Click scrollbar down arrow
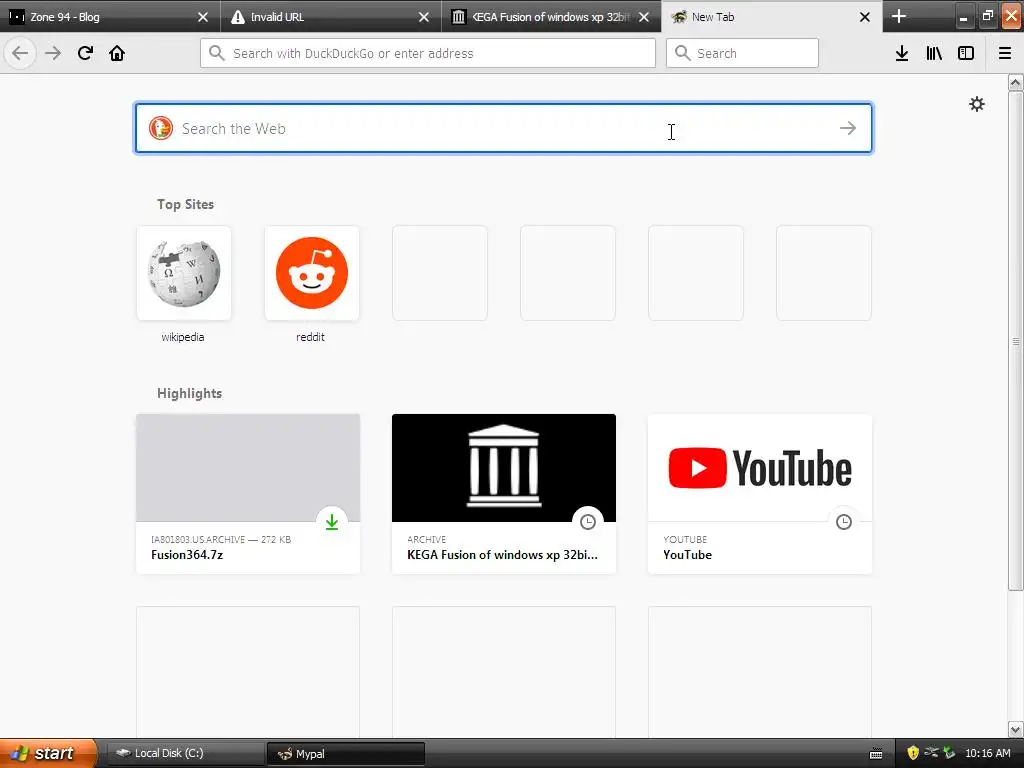 (1016, 729)
